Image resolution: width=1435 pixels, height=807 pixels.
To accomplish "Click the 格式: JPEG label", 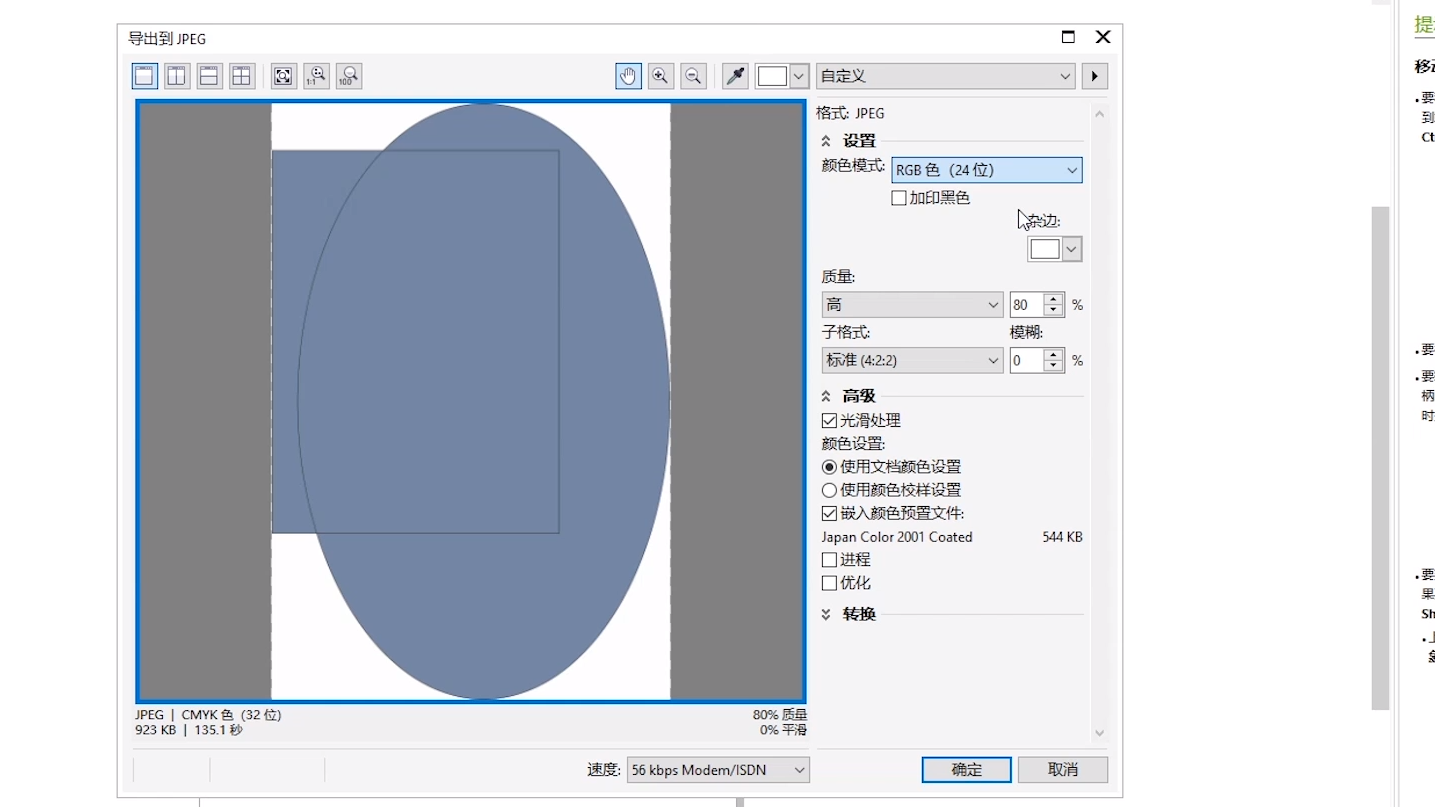I will click(x=850, y=113).
